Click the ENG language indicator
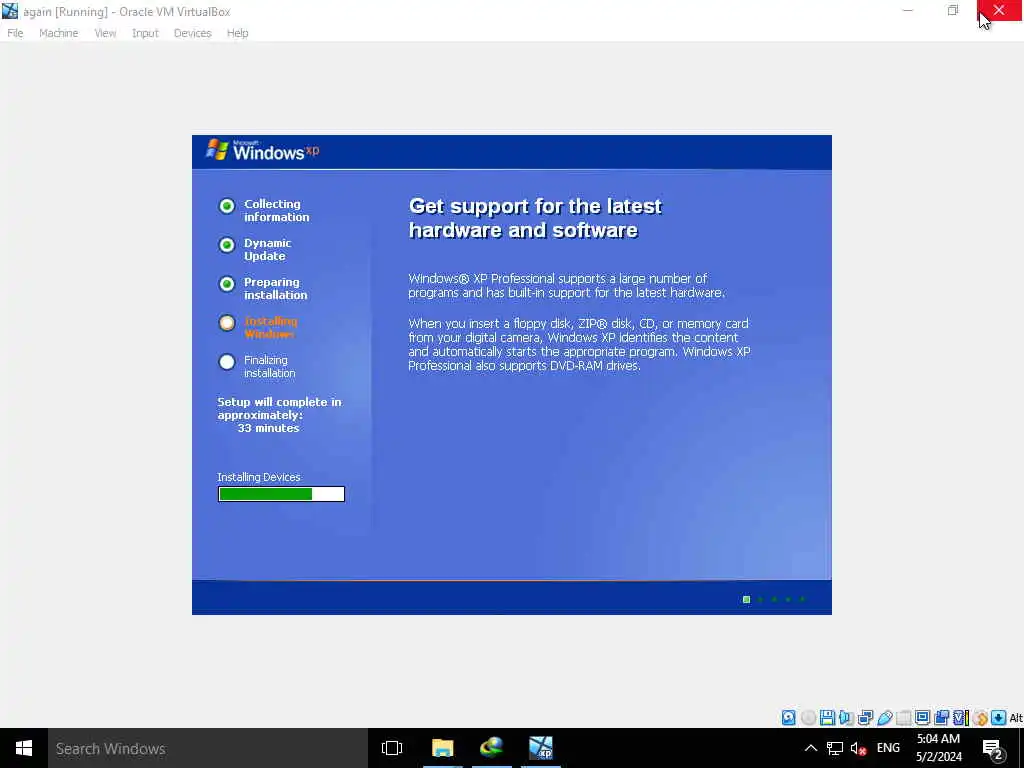This screenshot has width=1024, height=768. [888, 748]
